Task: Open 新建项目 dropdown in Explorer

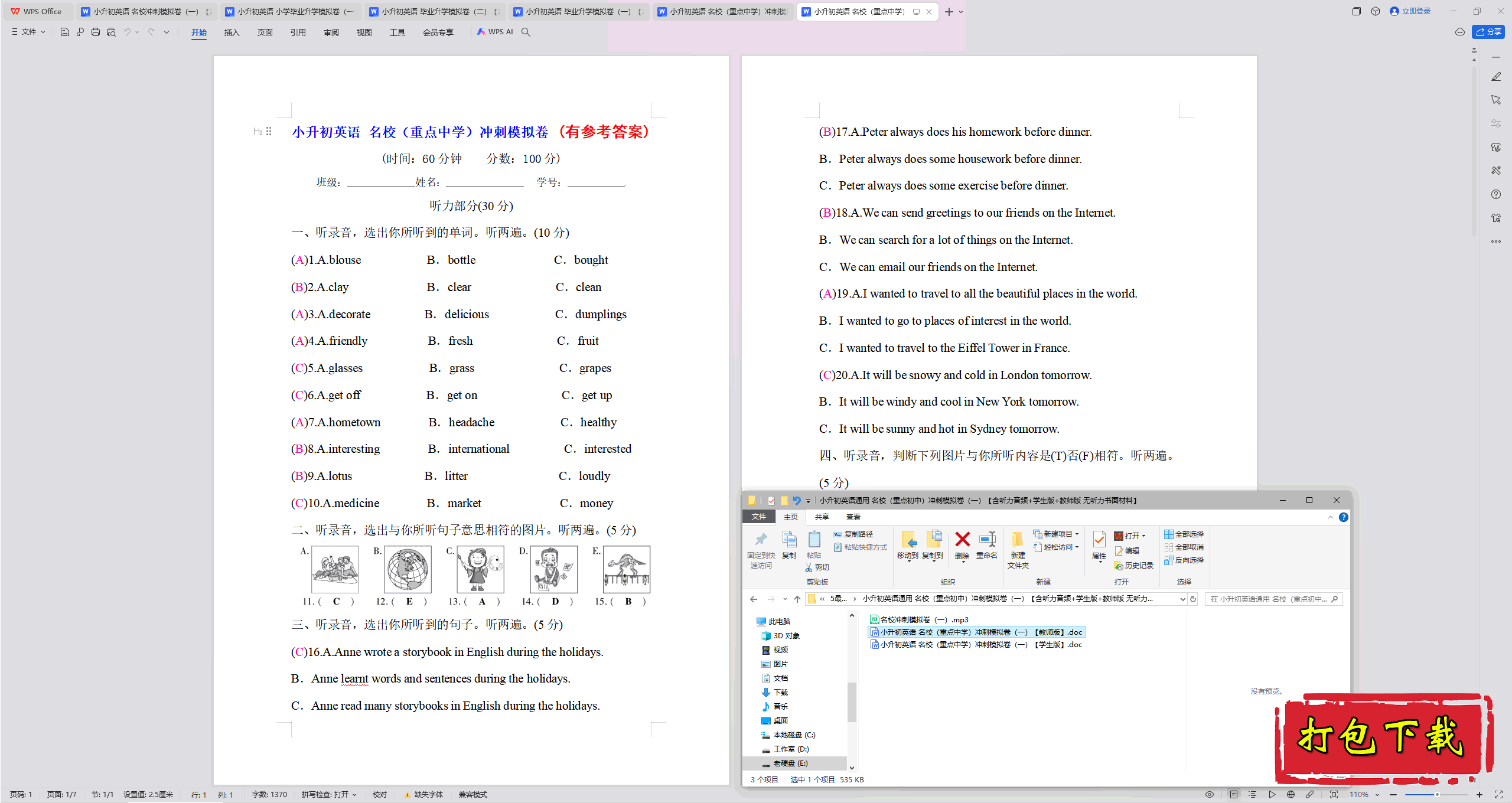Action: [1056, 534]
